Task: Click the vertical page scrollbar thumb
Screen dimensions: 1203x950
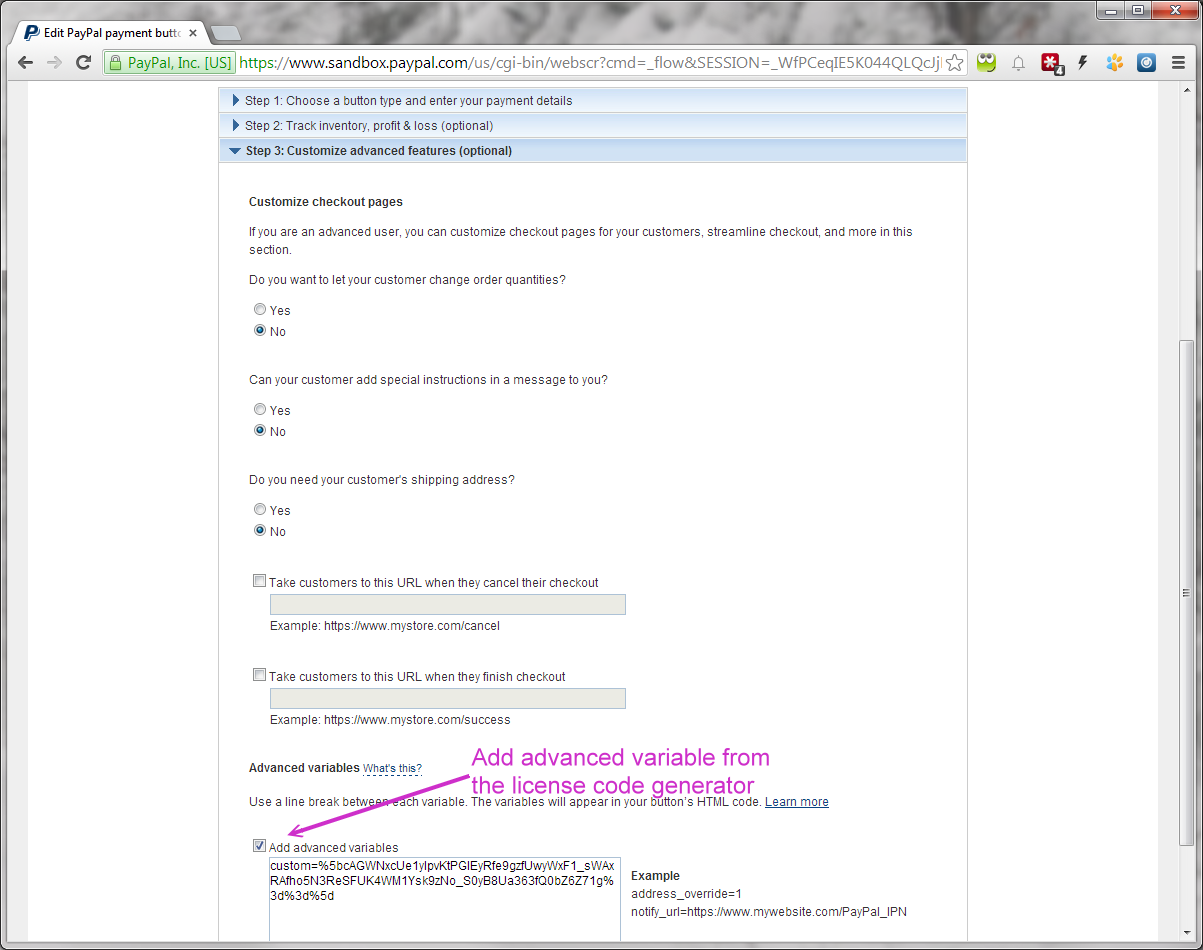Action: (x=1186, y=593)
